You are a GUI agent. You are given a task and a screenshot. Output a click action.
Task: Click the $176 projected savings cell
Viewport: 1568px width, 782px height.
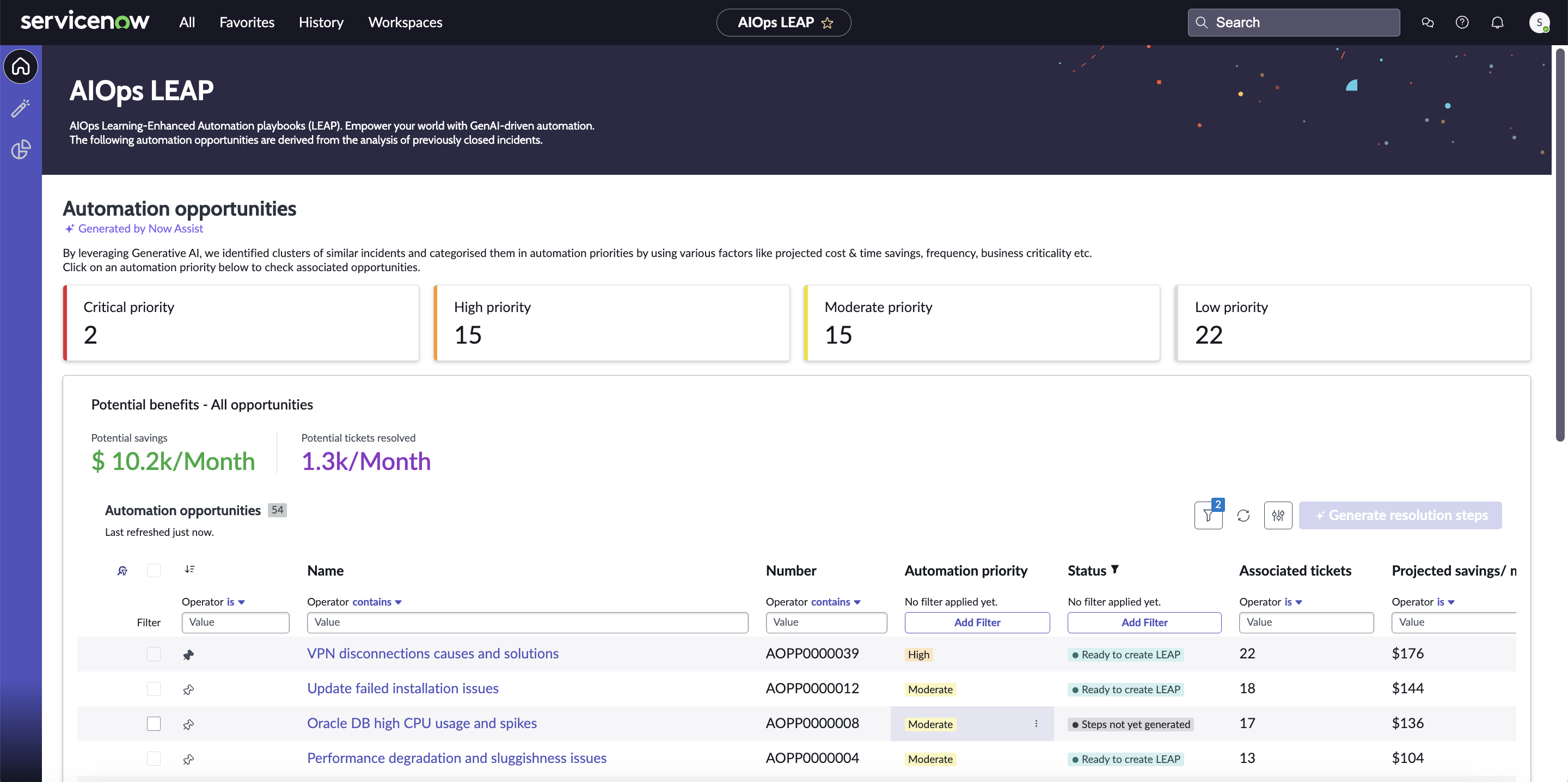click(x=1407, y=653)
